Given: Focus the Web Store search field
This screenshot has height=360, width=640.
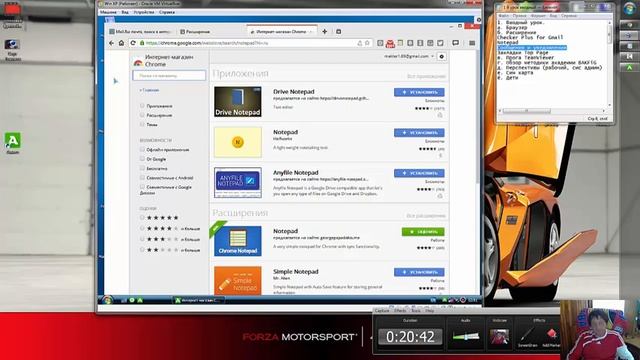Looking at the screenshot, I should click(x=169, y=76).
